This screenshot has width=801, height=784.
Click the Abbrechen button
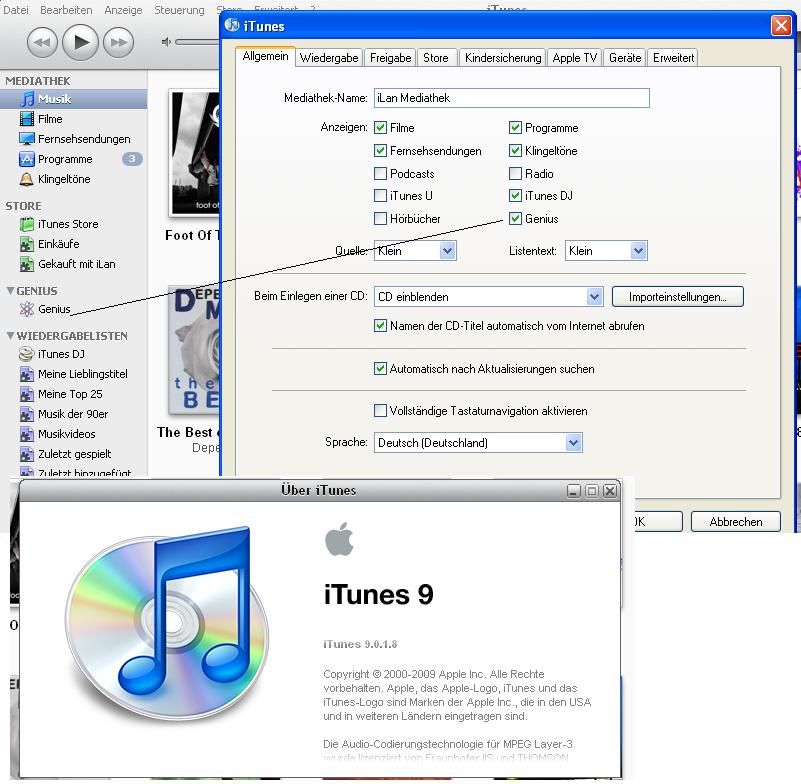(x=736, y=521)
